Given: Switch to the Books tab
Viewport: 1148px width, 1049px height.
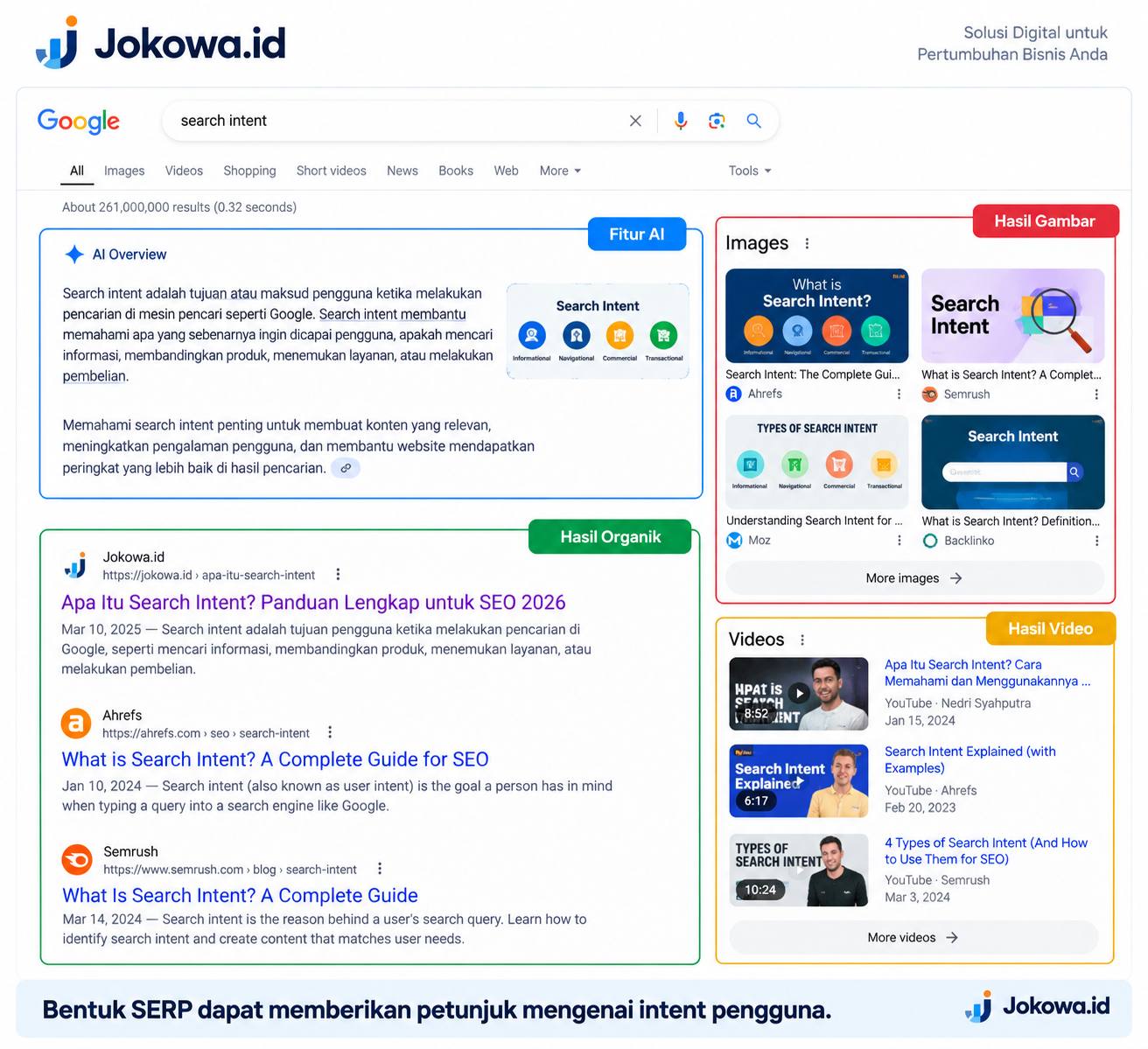Looking at the screenshot, I should [x=456, y=171].
